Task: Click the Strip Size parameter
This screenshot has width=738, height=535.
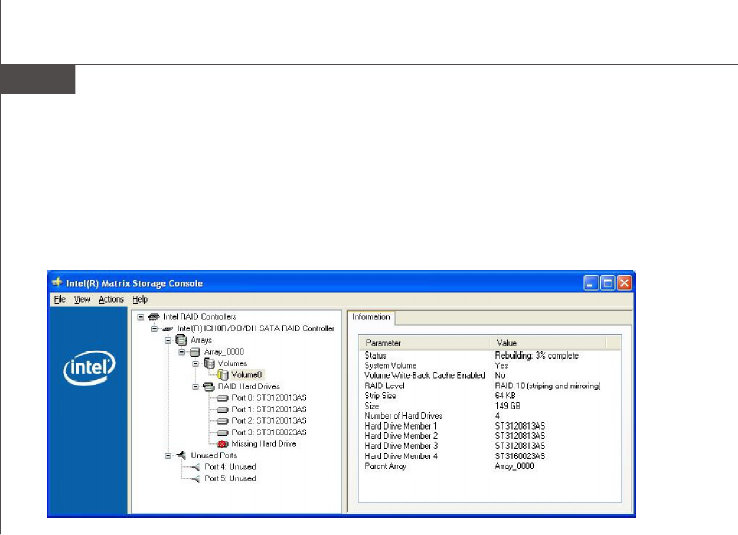Action: (x=380, y=396)
